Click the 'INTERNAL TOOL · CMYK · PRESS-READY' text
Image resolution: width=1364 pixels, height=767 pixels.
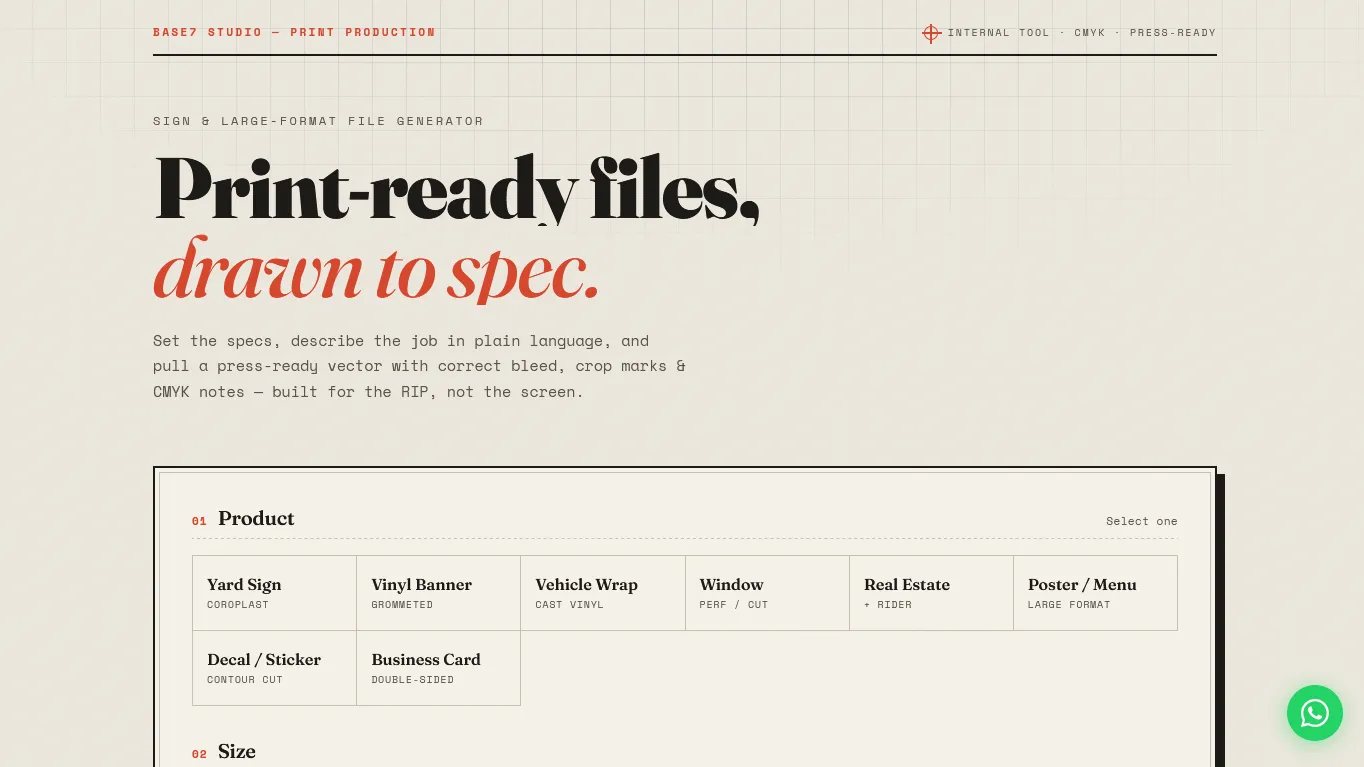coord(1082,33)
